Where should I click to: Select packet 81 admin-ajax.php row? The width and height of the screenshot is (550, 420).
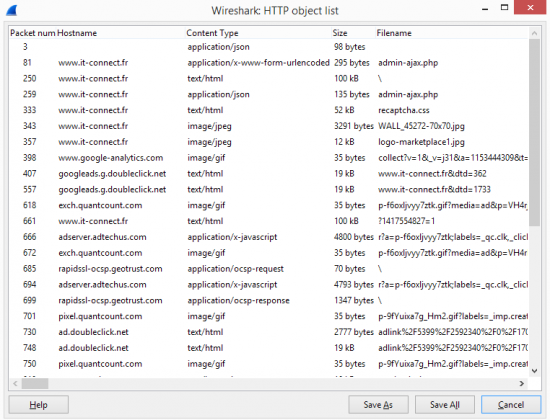(x=268, y=63)
